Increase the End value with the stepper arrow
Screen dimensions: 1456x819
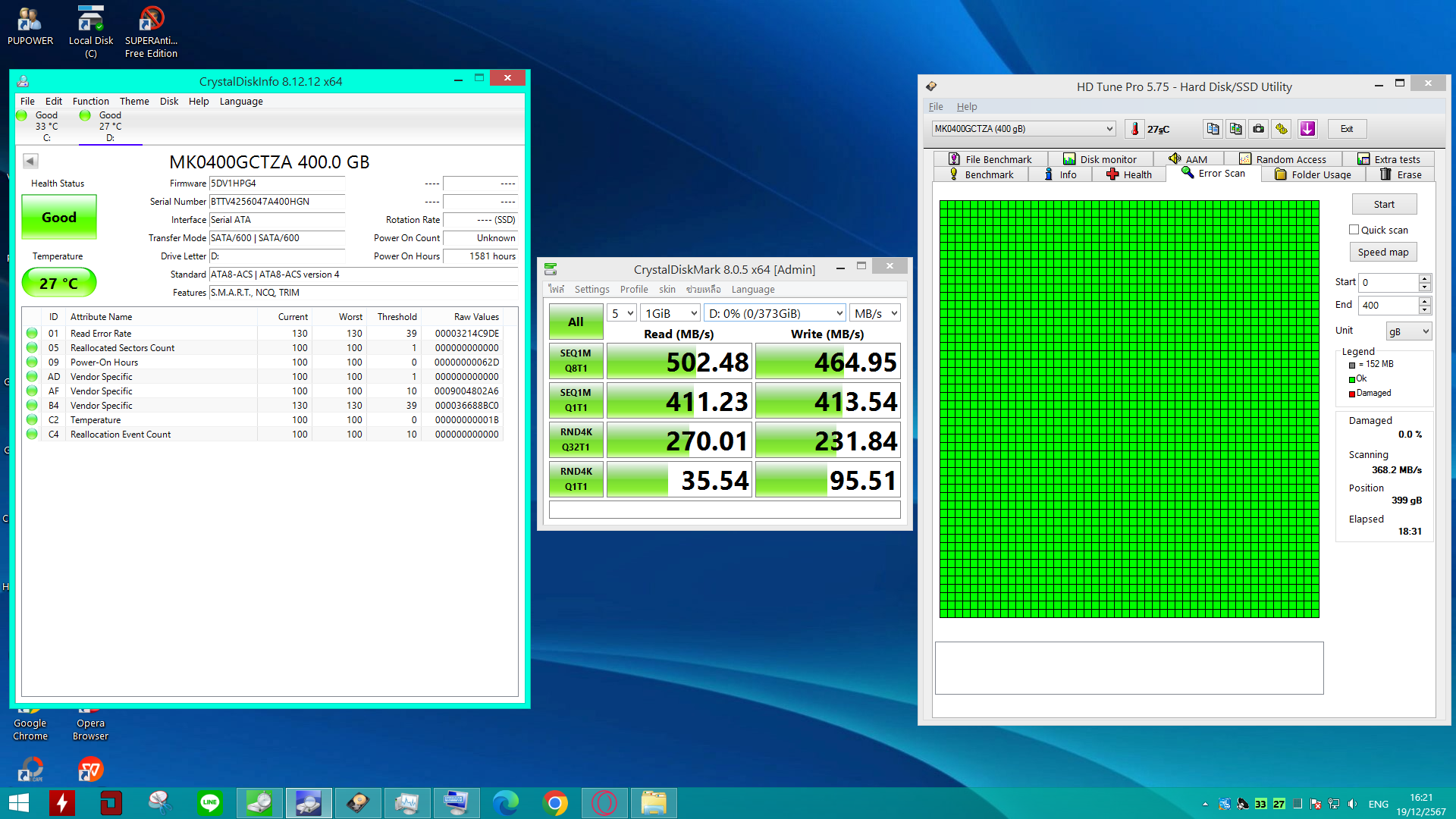pos(1425,300)
